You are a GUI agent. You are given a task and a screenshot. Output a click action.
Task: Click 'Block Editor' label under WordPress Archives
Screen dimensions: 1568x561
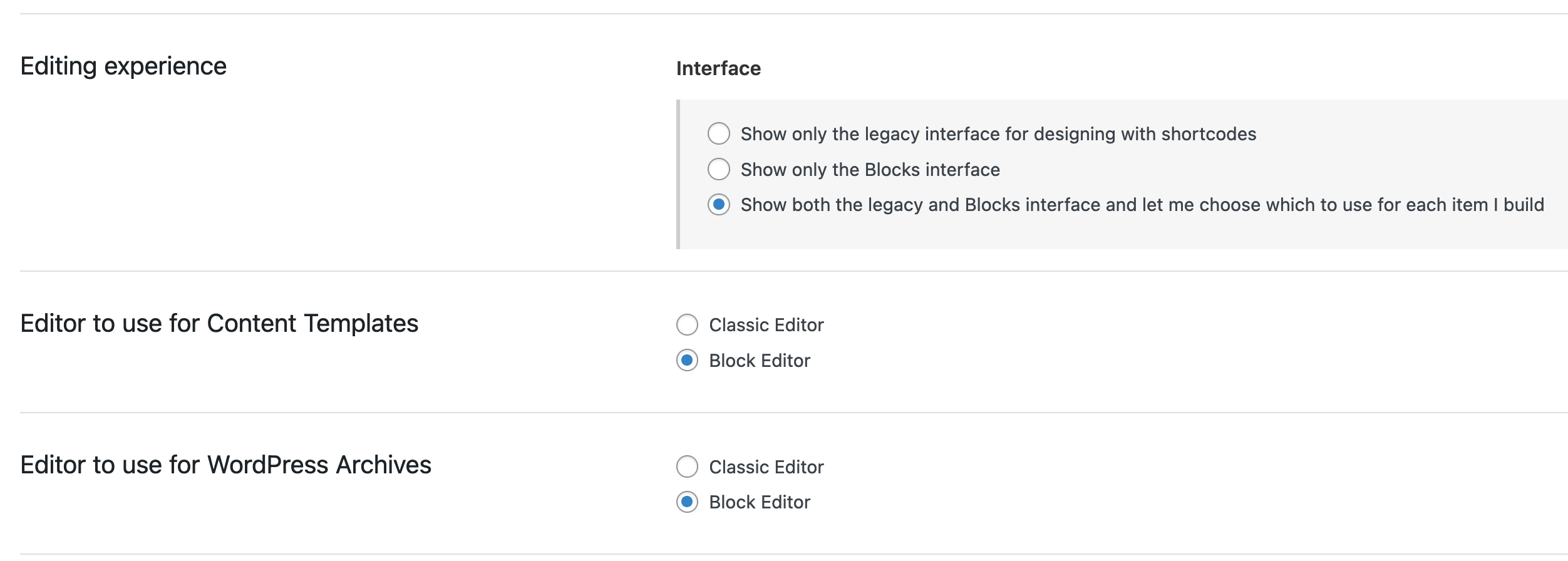click(760, 502)
